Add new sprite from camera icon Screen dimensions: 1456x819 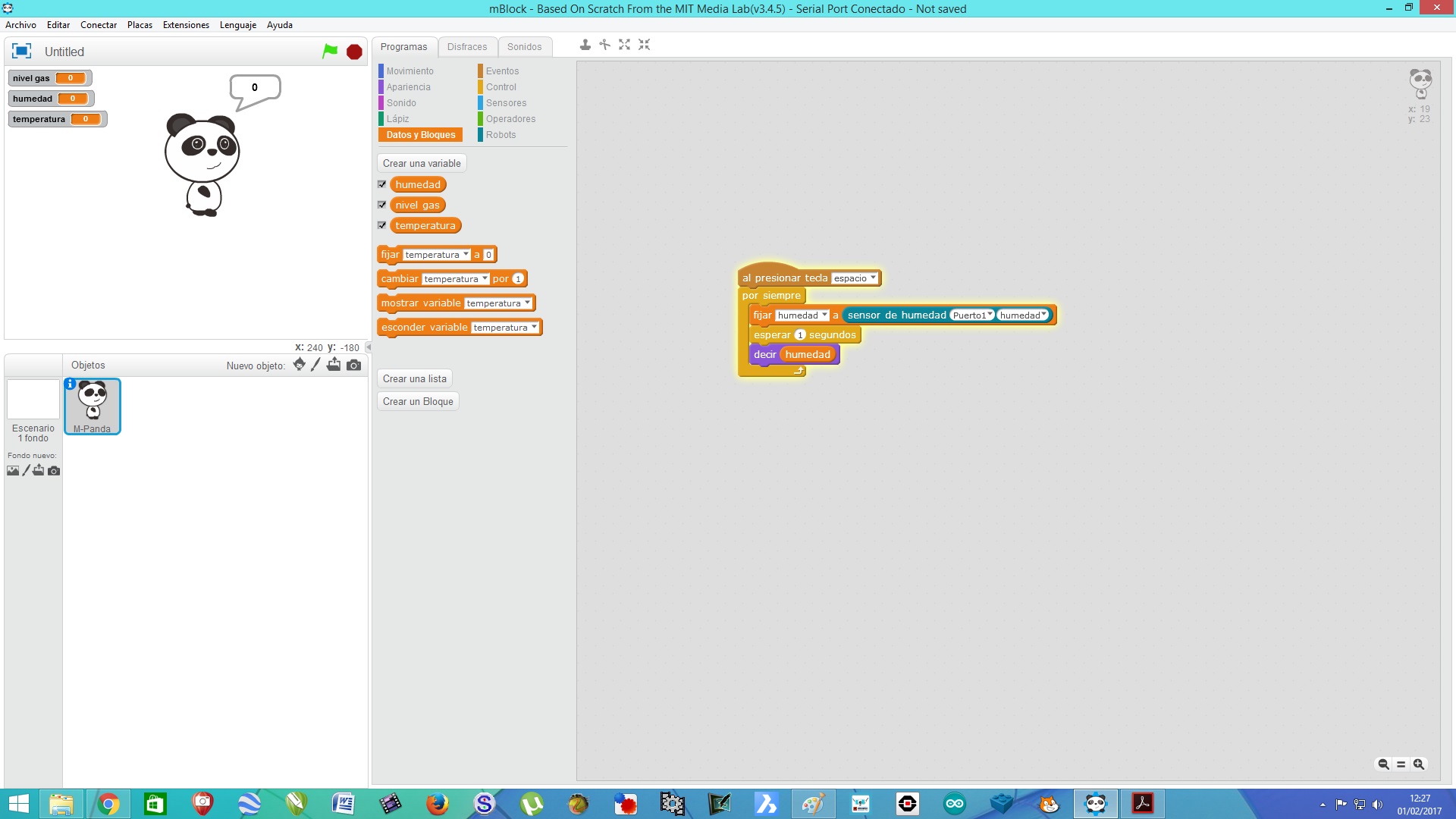(353, 365)
